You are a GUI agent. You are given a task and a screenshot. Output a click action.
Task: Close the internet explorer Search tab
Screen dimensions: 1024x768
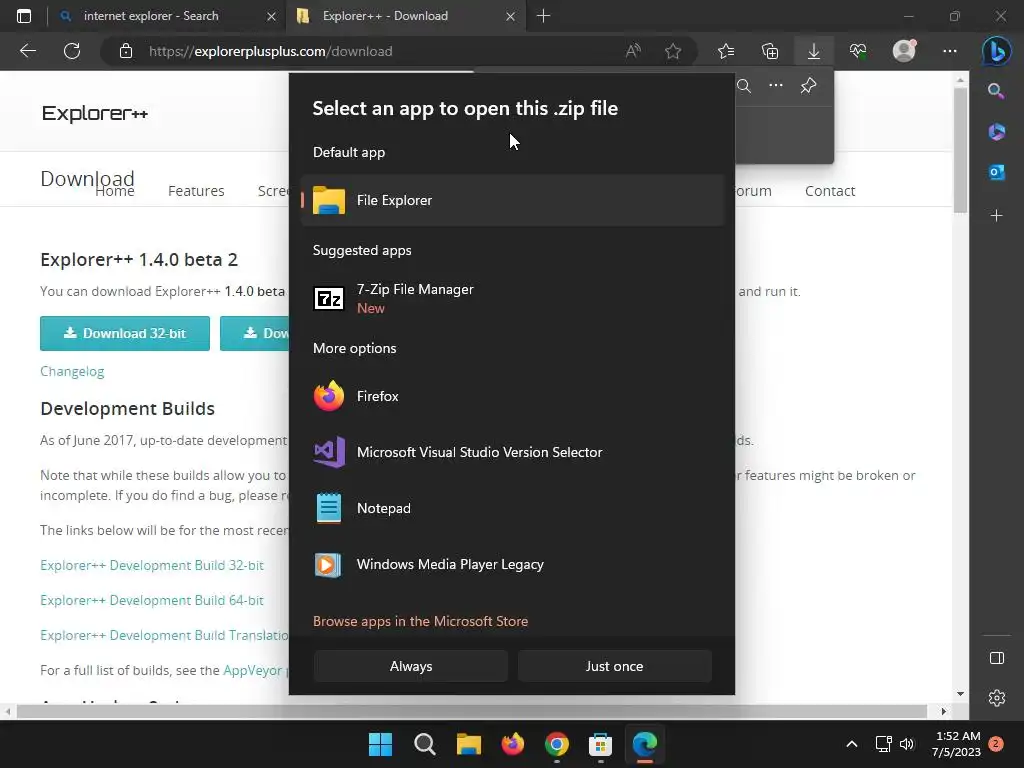[x=271, y=16]
